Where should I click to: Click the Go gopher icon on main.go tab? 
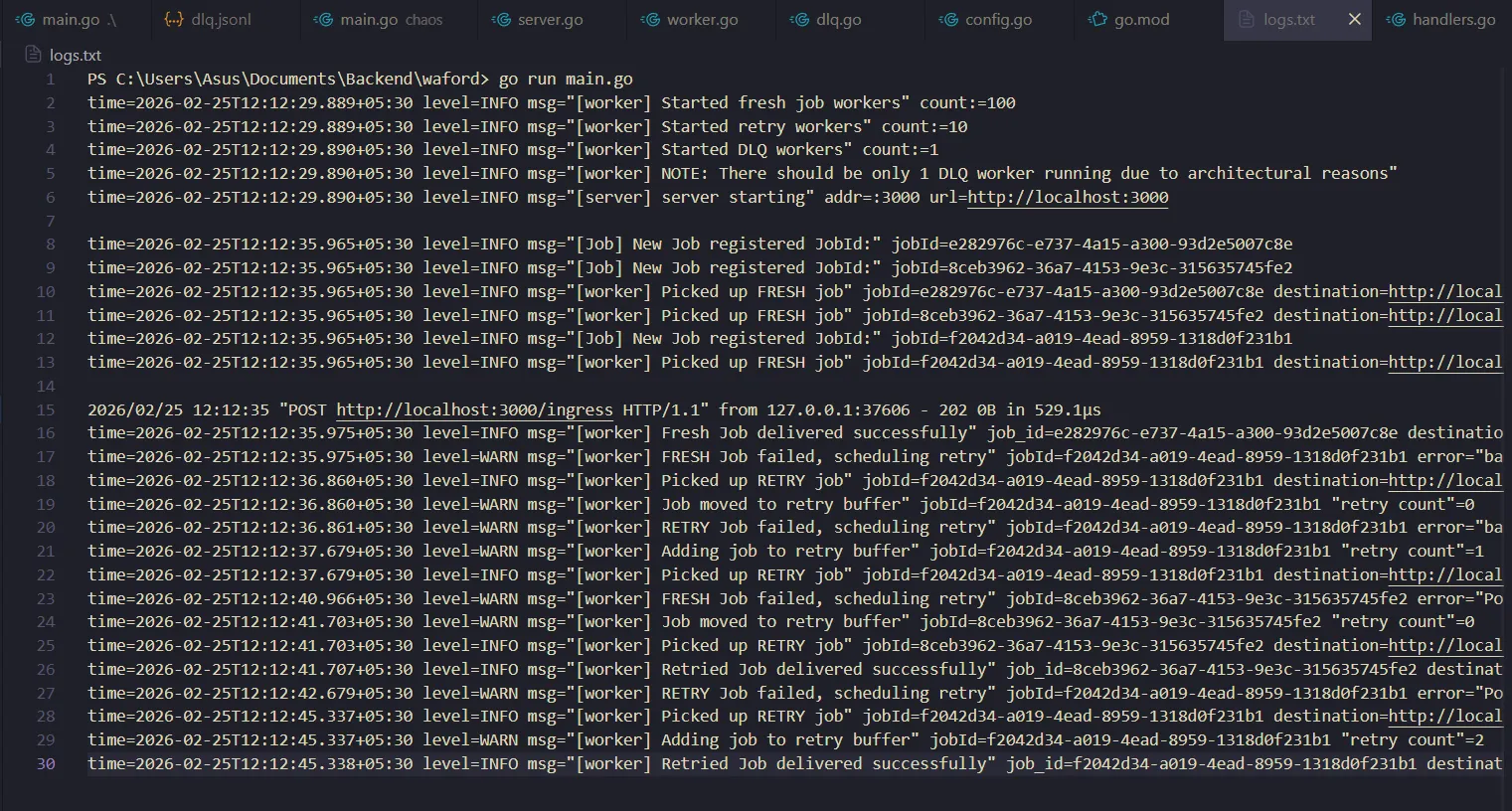25,17
